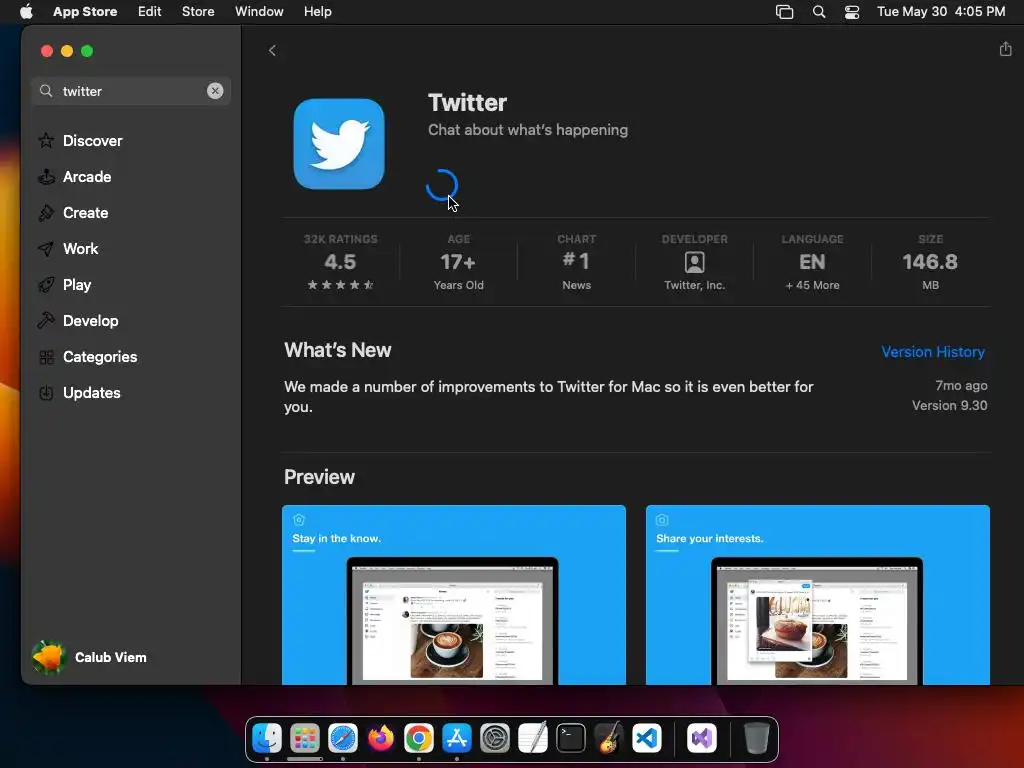Launch Google Chrome from the Dock
1024x768 pixels.
coord(419,739)
